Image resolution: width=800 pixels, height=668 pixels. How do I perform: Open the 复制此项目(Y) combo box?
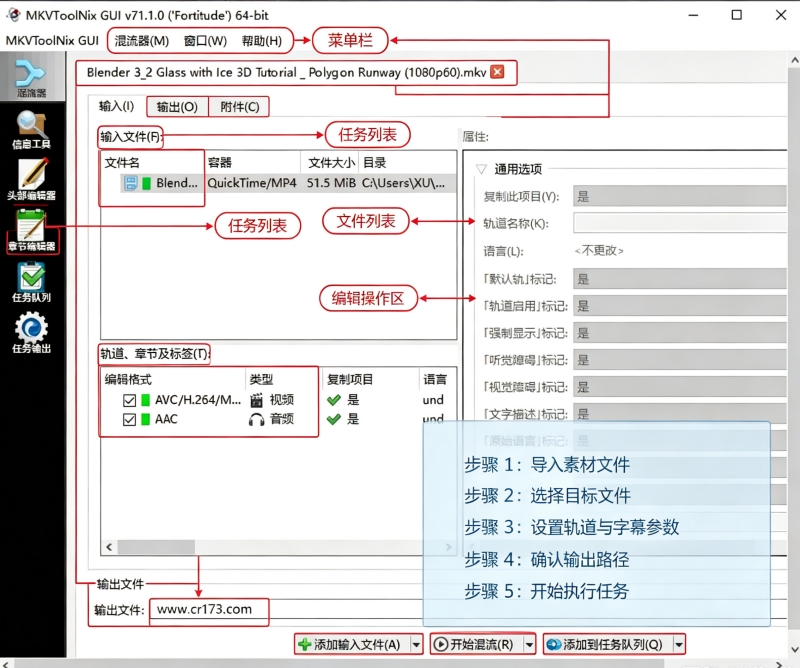[680, 196]
